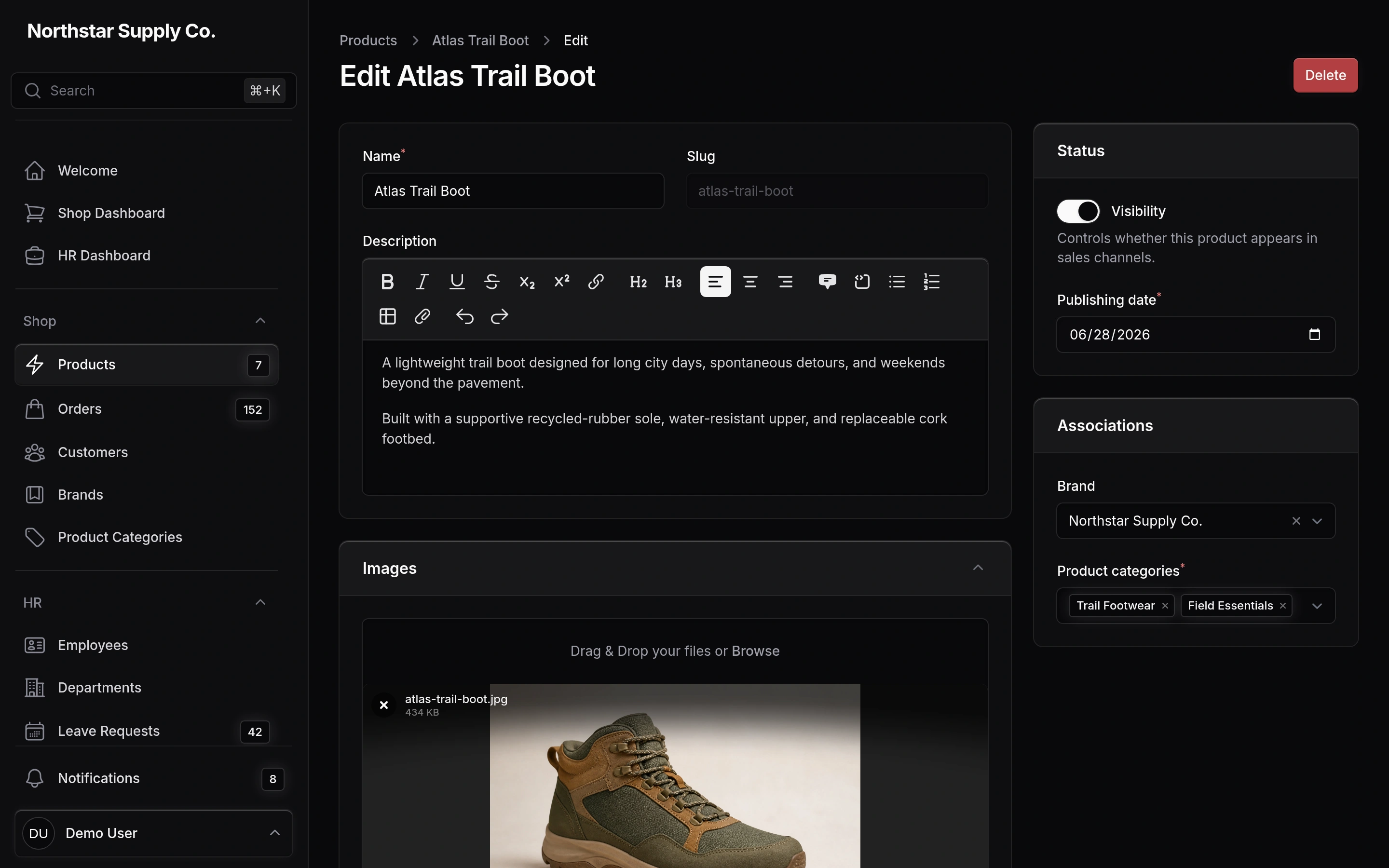This screenshot has height=868, width=1389.
Task: Remove the Field Essentials category tag
Action: tap(1283, 606)
